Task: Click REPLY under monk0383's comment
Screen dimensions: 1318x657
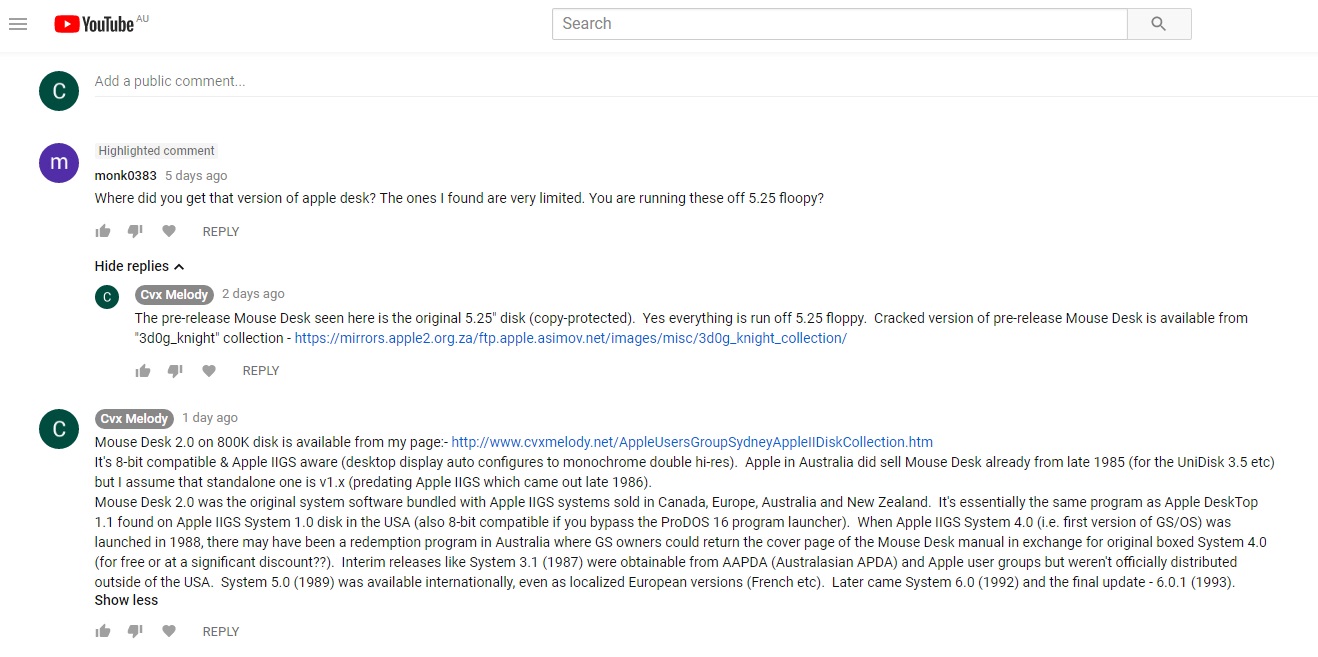Action: [x=221, y=231]
